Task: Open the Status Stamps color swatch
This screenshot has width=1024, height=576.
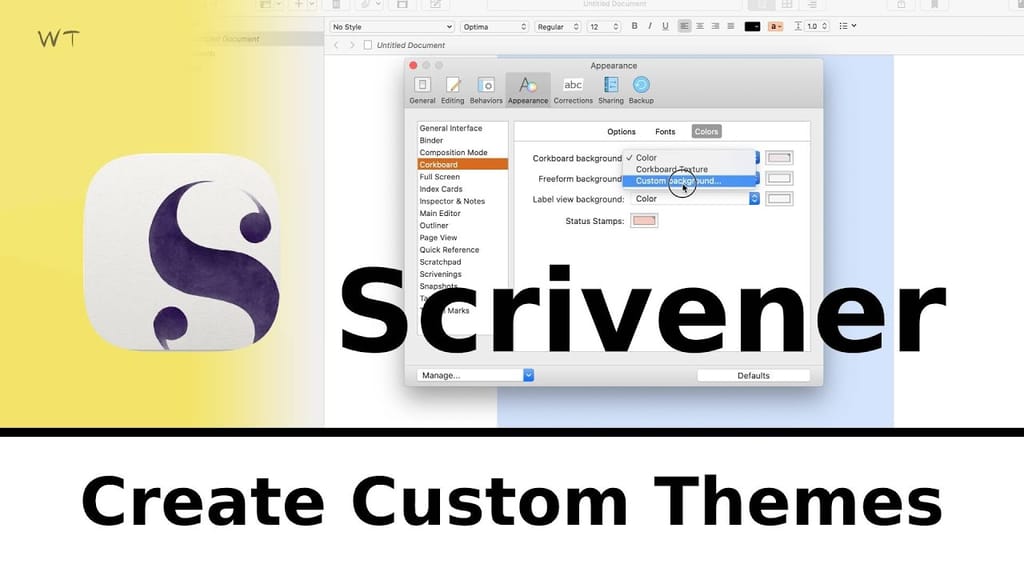Action: [x=644, y=221]
